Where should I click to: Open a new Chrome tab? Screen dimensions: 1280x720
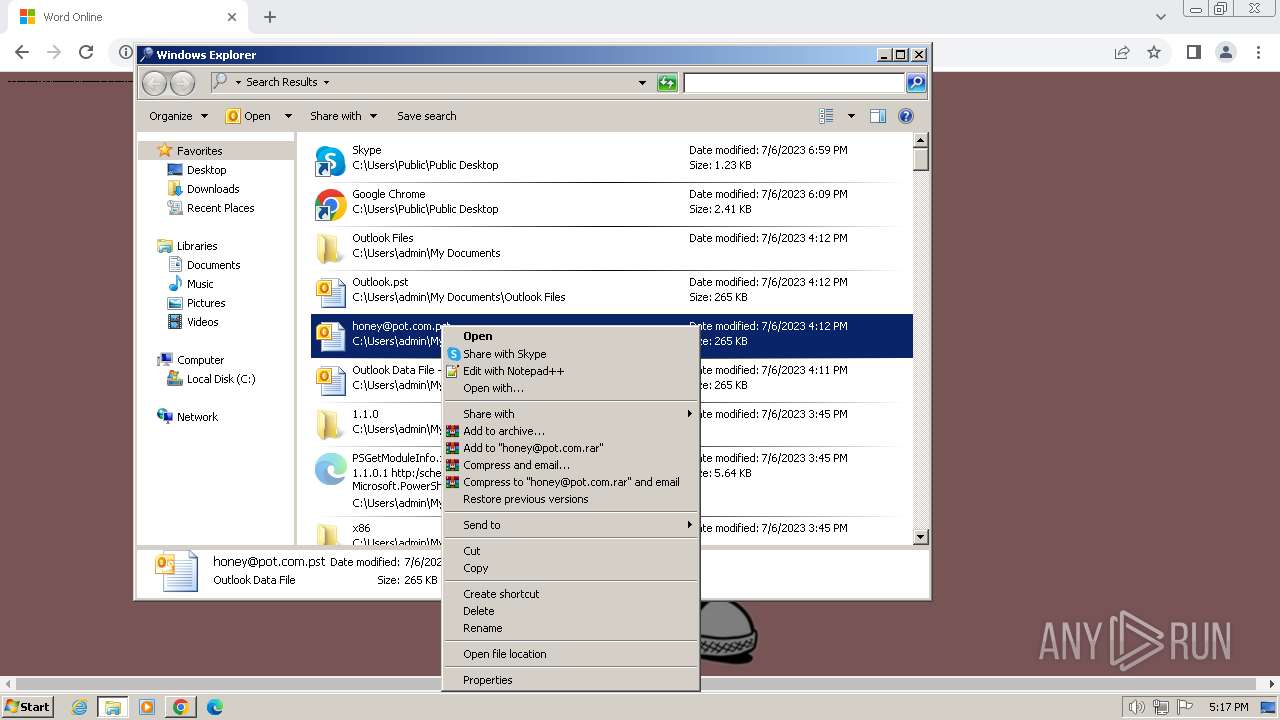[270, 17]
